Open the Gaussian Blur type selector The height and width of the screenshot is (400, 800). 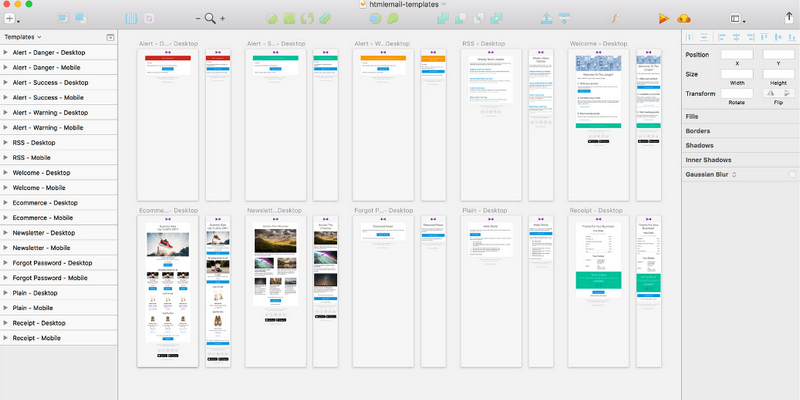(734, 174)
